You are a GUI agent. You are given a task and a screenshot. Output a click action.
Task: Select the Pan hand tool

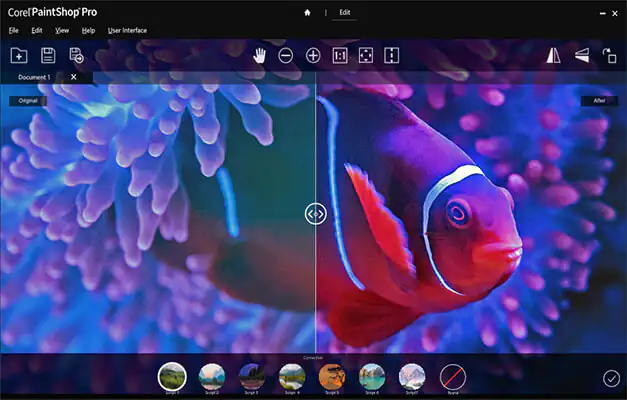pyautogui.click(x=259, y=56)
